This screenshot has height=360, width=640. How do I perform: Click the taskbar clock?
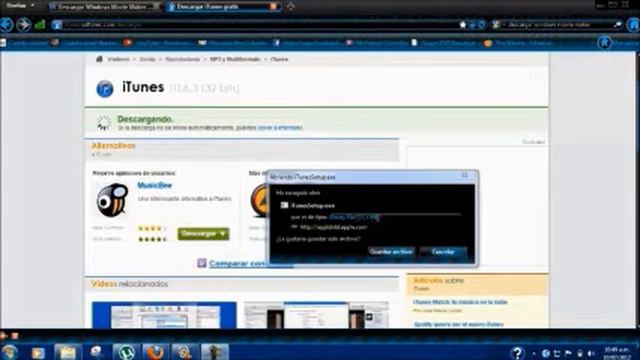point(616,353)
